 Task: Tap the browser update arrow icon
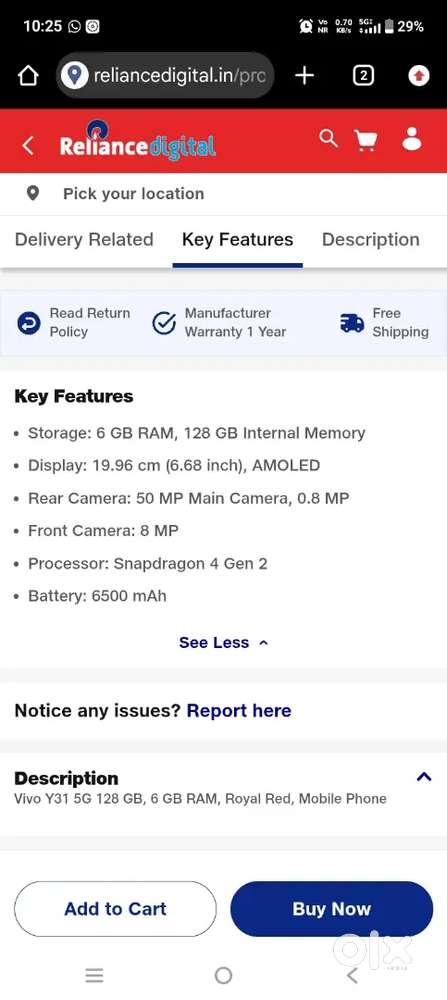[x=418, y=77]
